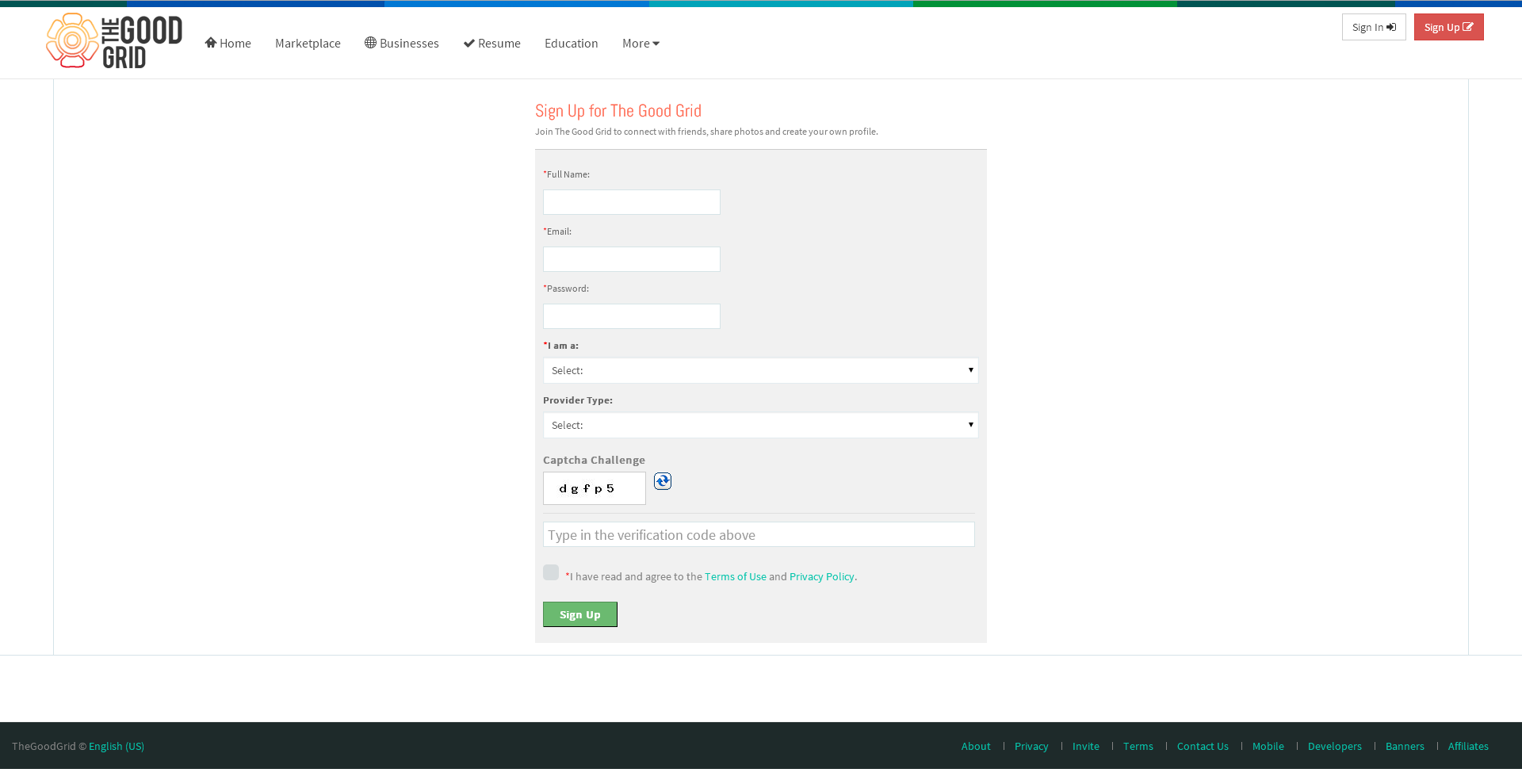
Task: Open Resume via checkmark icon
Action: coord(491,43)
